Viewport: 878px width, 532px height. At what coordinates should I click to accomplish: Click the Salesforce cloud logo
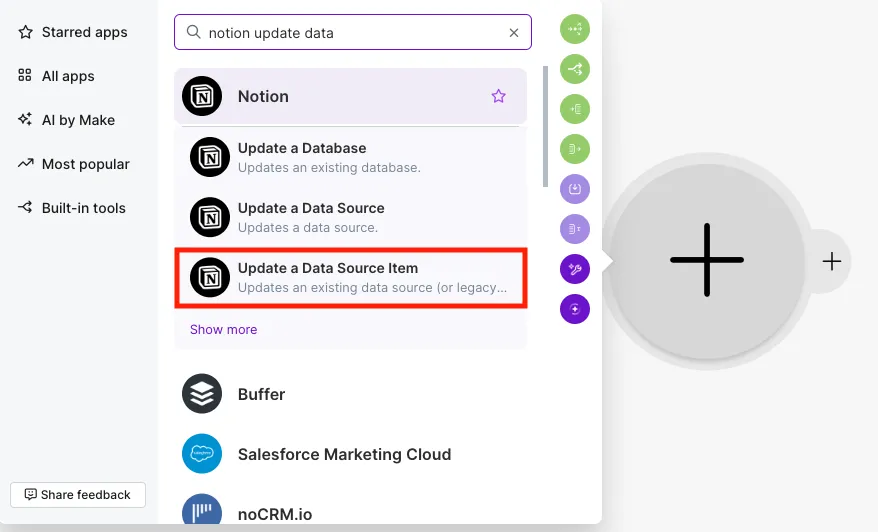202,454
